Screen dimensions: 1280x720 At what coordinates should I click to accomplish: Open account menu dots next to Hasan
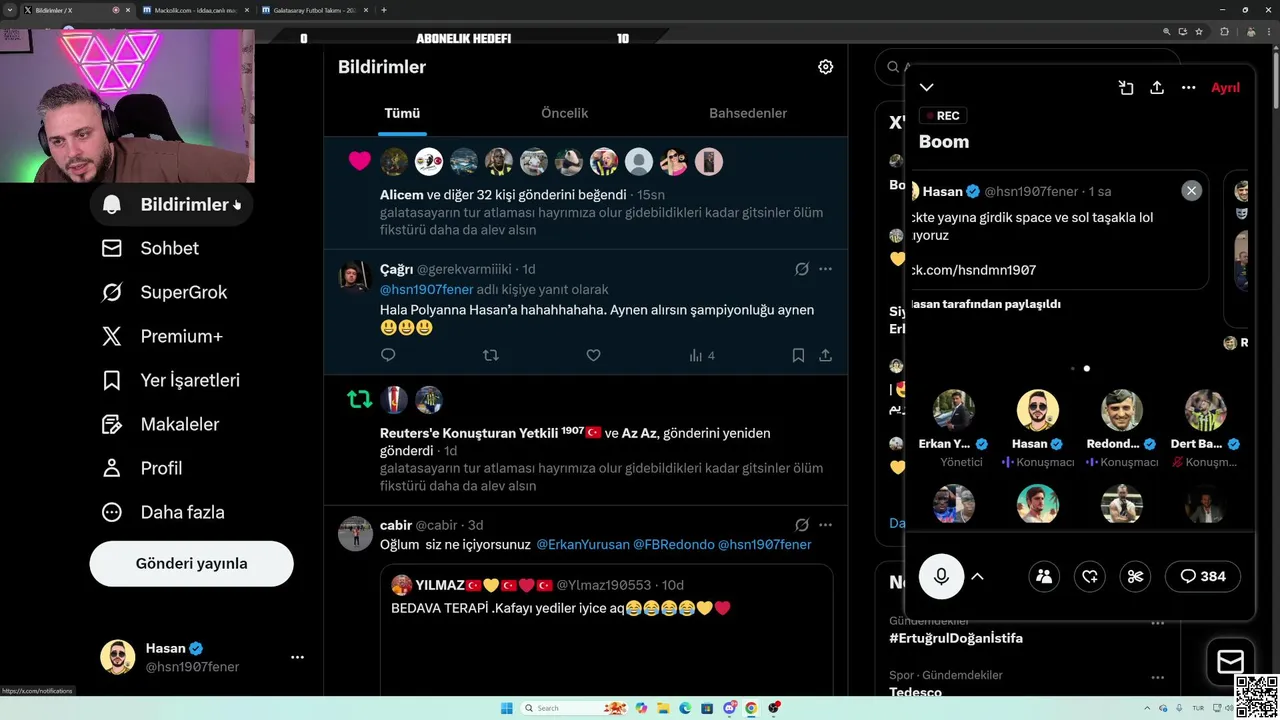[x=297, y=657]
